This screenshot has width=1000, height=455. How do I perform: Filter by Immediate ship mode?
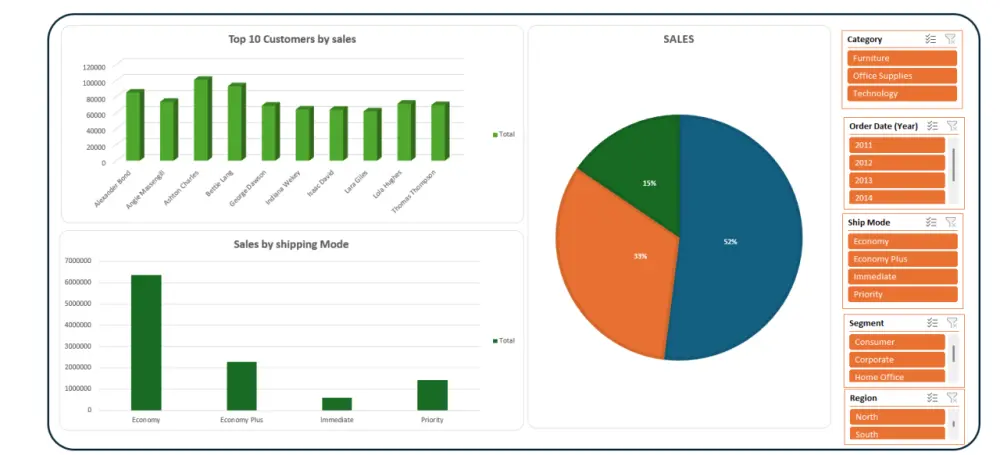[x=903, y=276]
